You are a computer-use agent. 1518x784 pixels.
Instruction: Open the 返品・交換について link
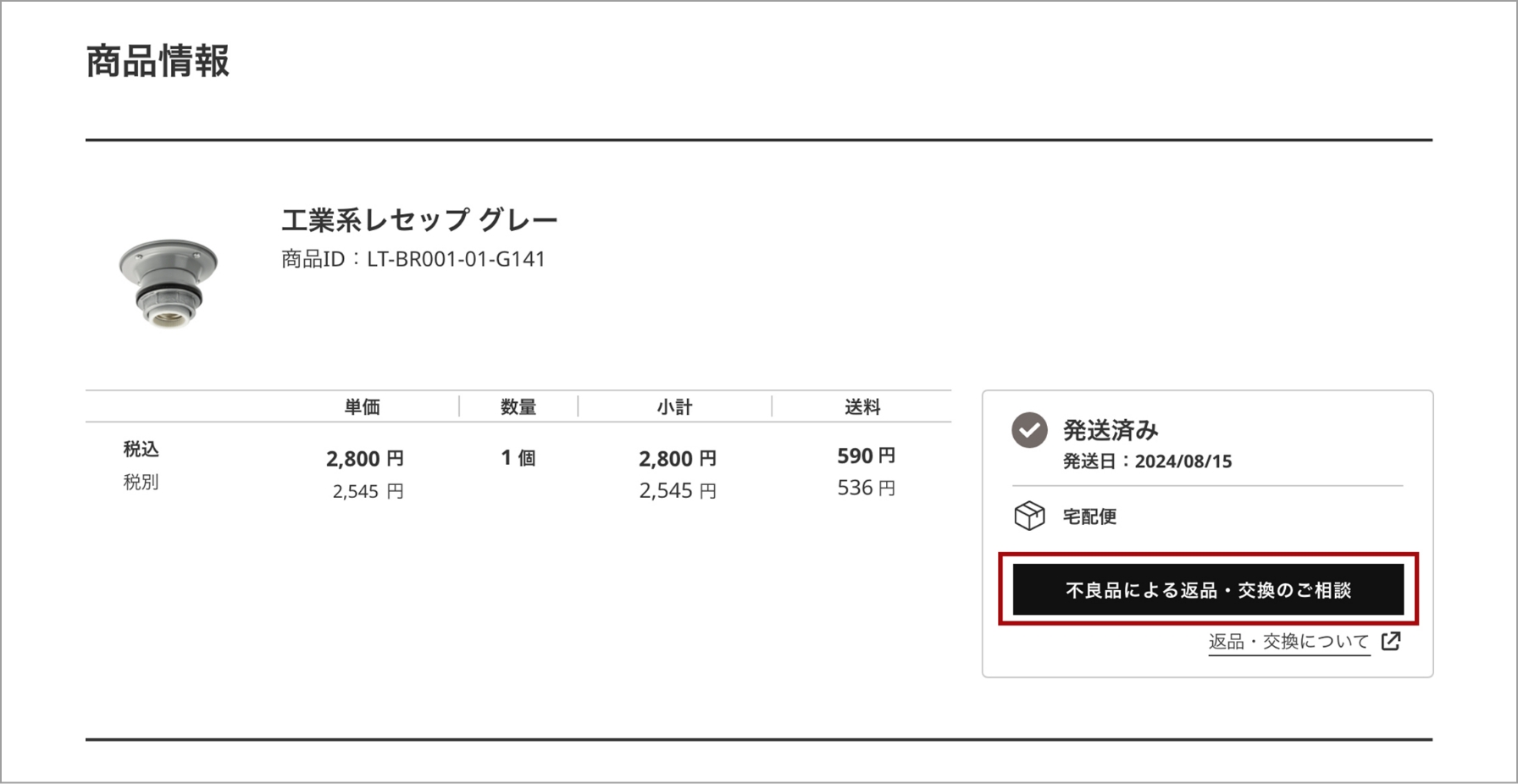pyautogui.click(x=1288, y=642)
